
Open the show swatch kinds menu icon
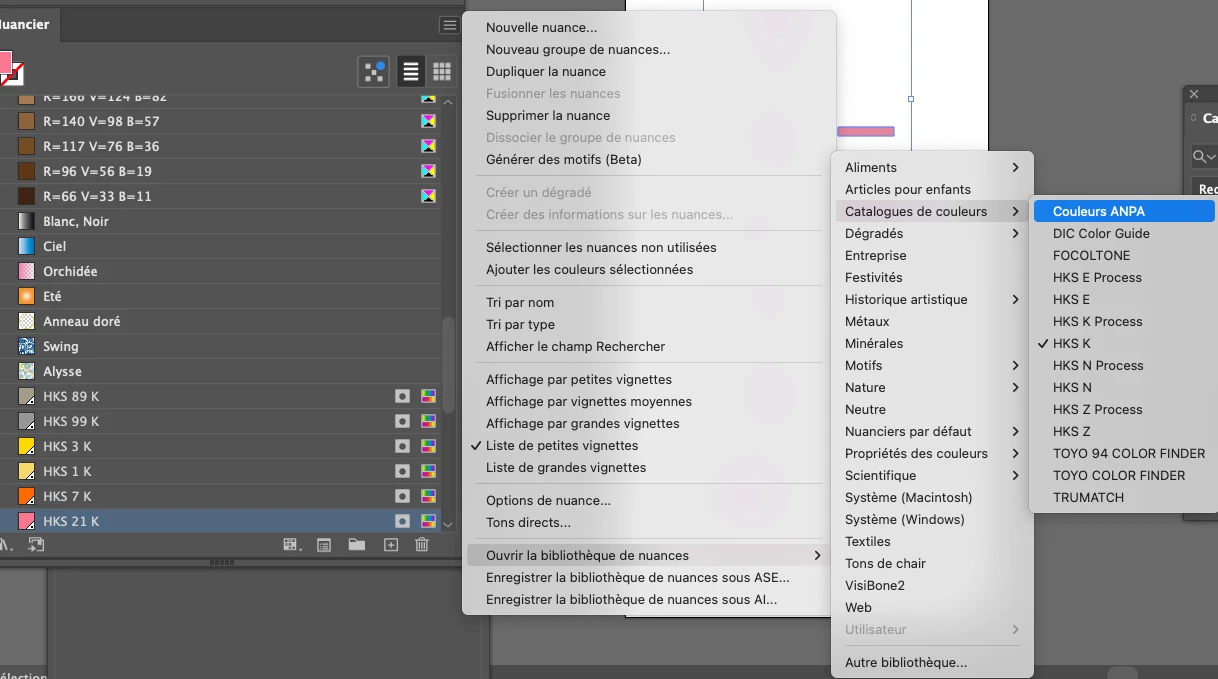tap(291, 544)
